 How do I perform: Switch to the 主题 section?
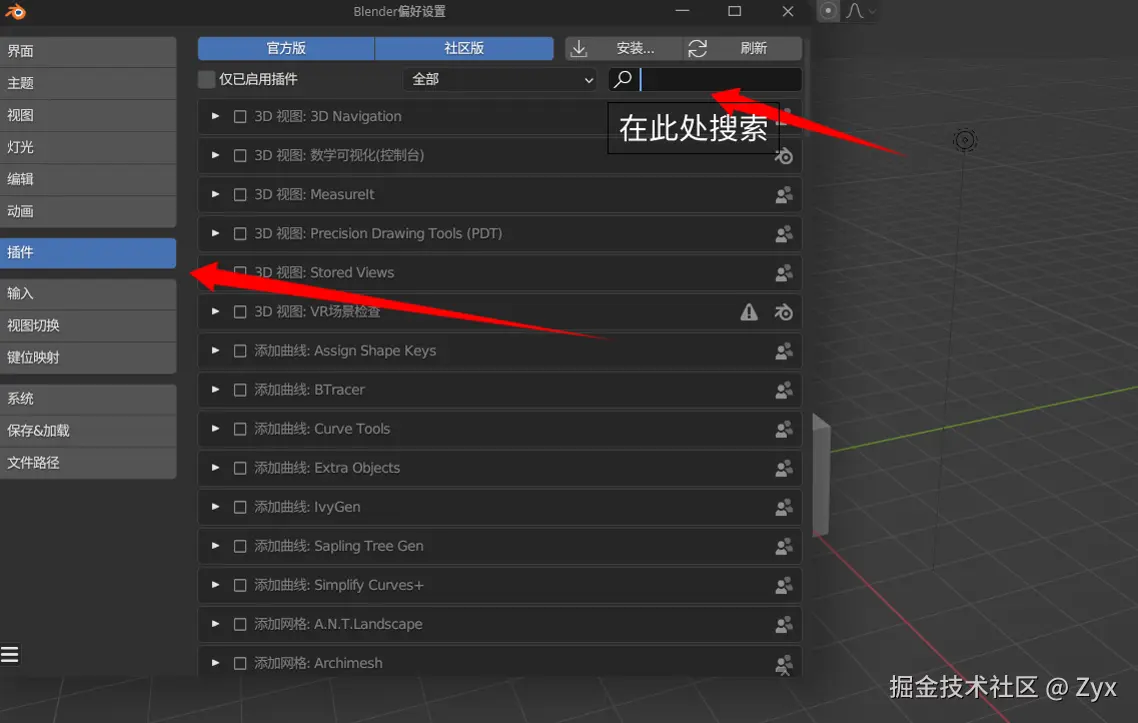point(88,83)
